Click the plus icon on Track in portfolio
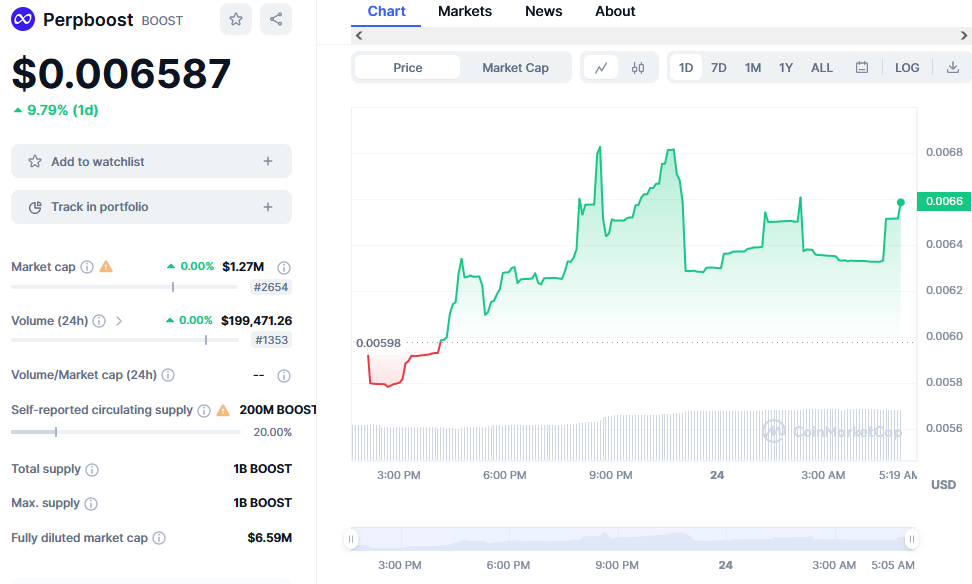Screen dimensions: 972x584 pyautogui.click(x=268, y=207)
